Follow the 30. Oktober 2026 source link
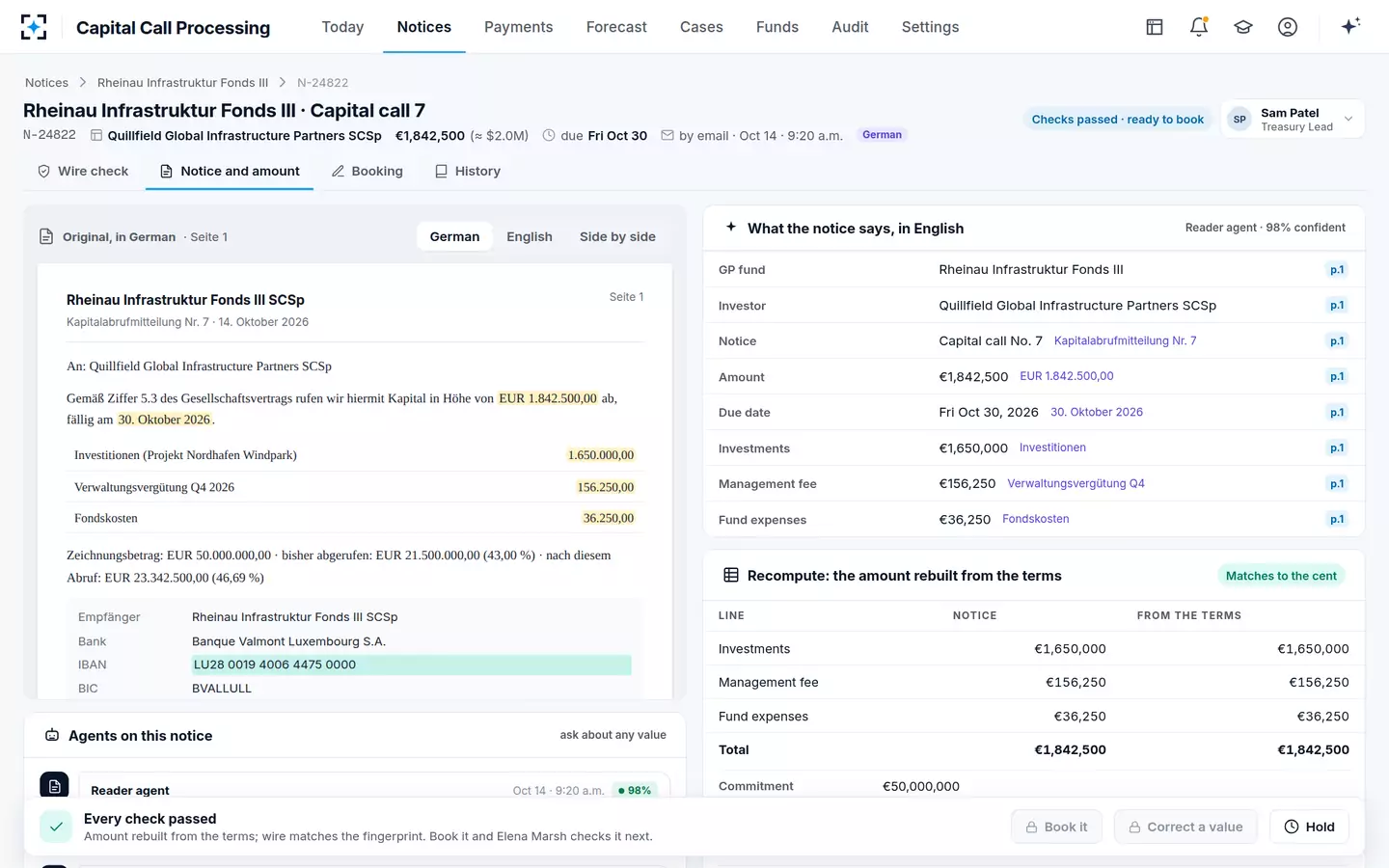1389x868 pixels. coord(1097,413)
